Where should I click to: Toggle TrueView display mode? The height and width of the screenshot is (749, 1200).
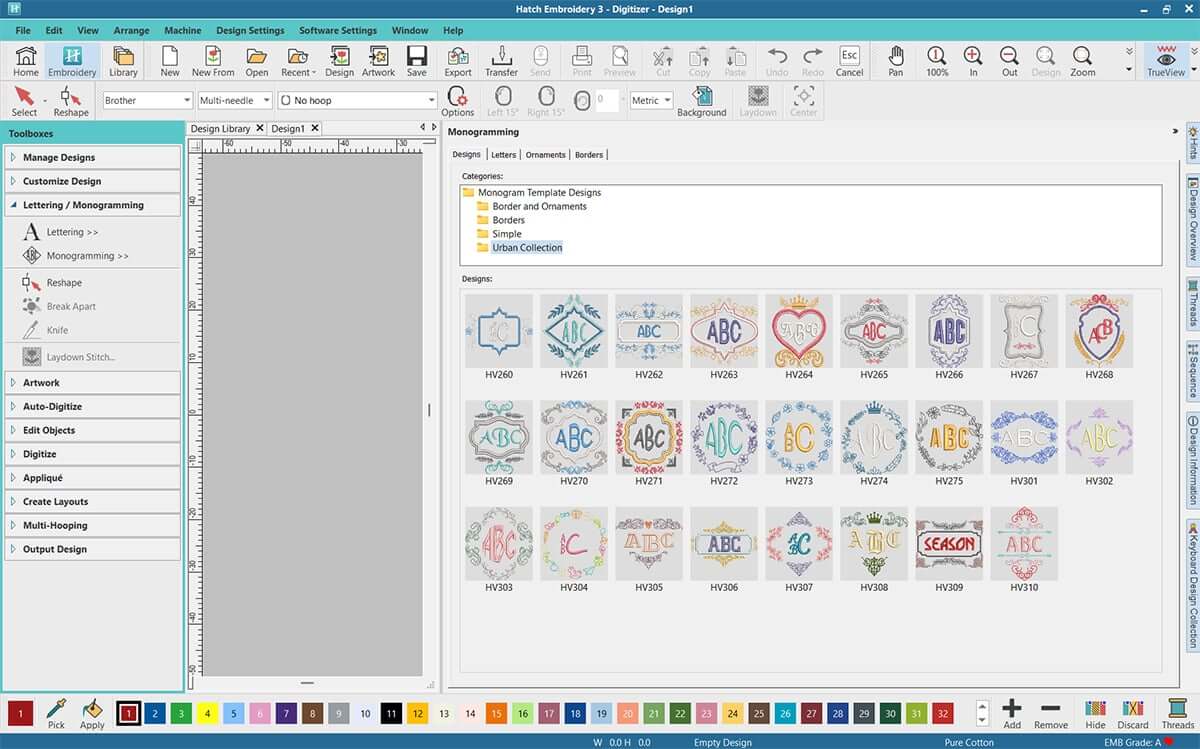coord(1166,60)
